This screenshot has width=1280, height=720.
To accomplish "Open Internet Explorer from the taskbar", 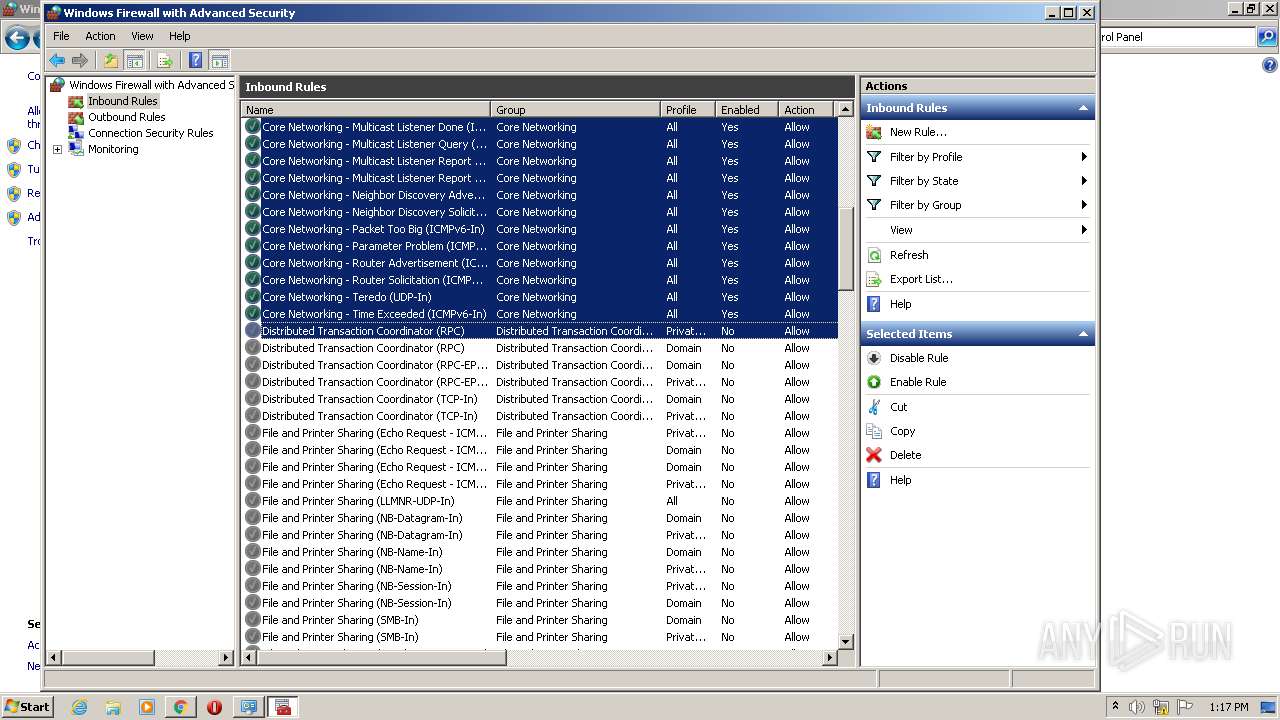I will tap(79, 707).
